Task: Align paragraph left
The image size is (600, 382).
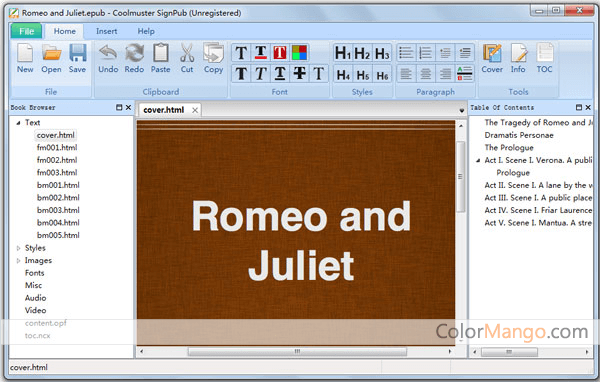Action: tap(406, 73)
